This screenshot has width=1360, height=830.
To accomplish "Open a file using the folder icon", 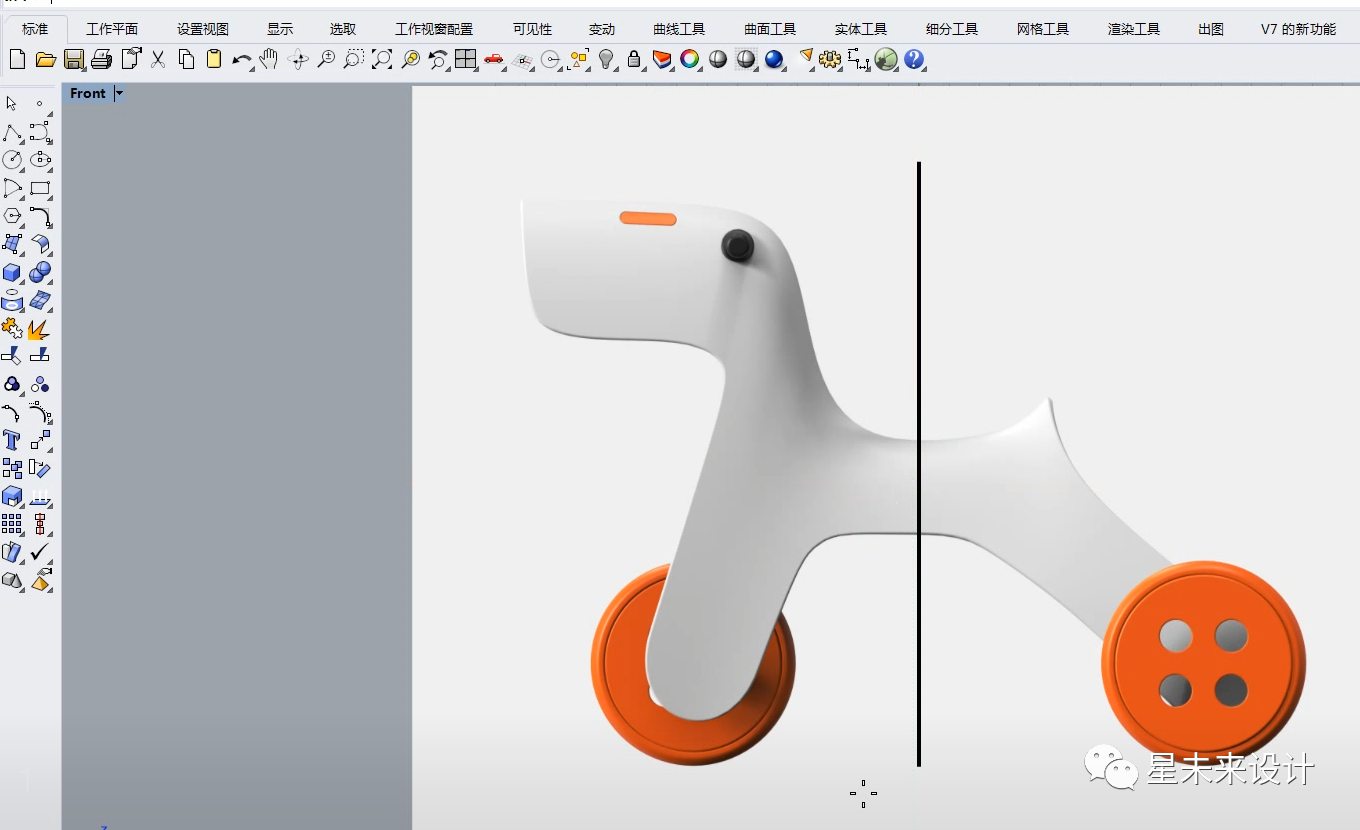I will pyautogui.click(x=45, y=60).
